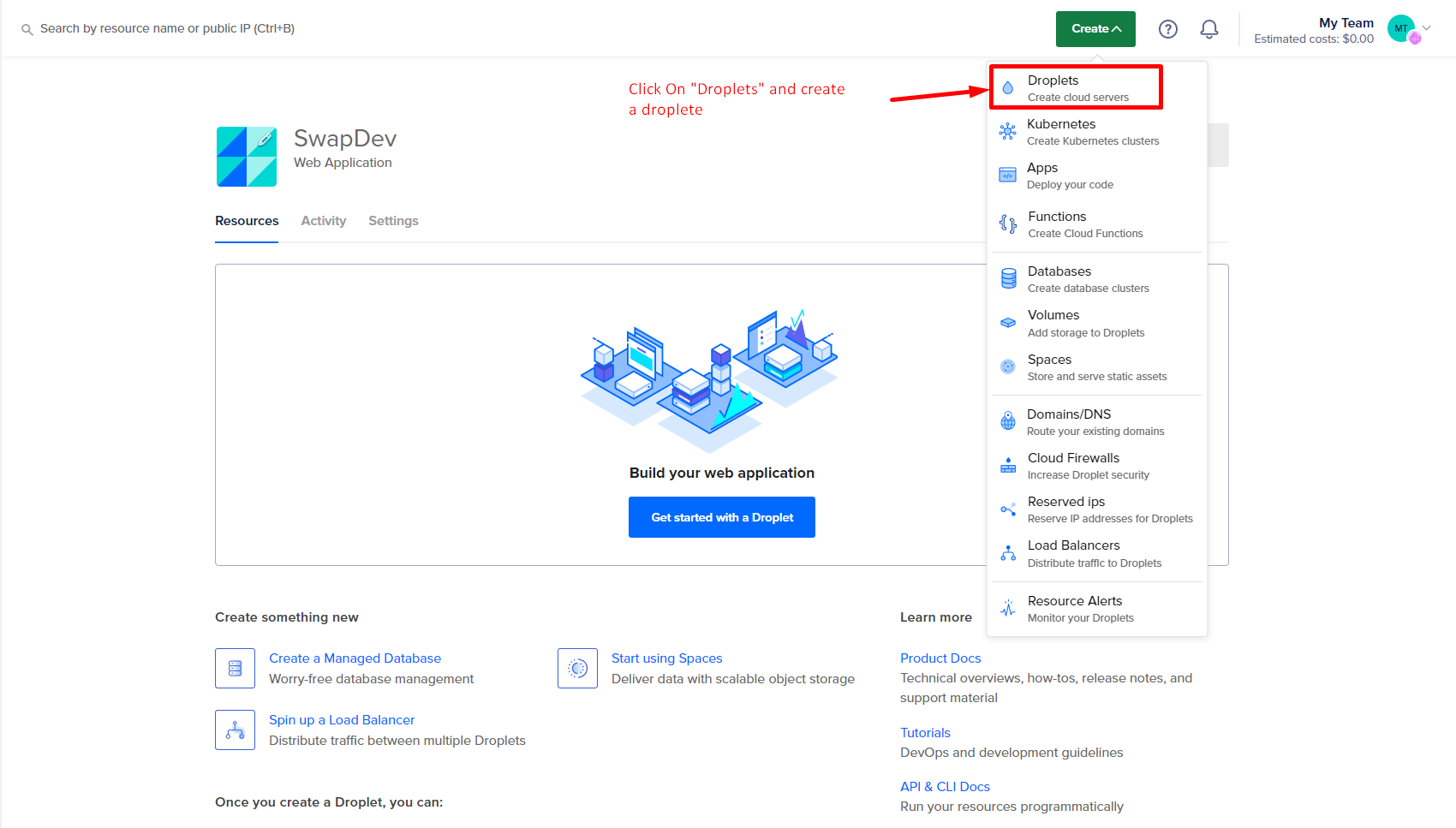The width and height of the screenshot is (1456, 828).
Task: Open the Settings tab
Action: [x=393, y=221]
